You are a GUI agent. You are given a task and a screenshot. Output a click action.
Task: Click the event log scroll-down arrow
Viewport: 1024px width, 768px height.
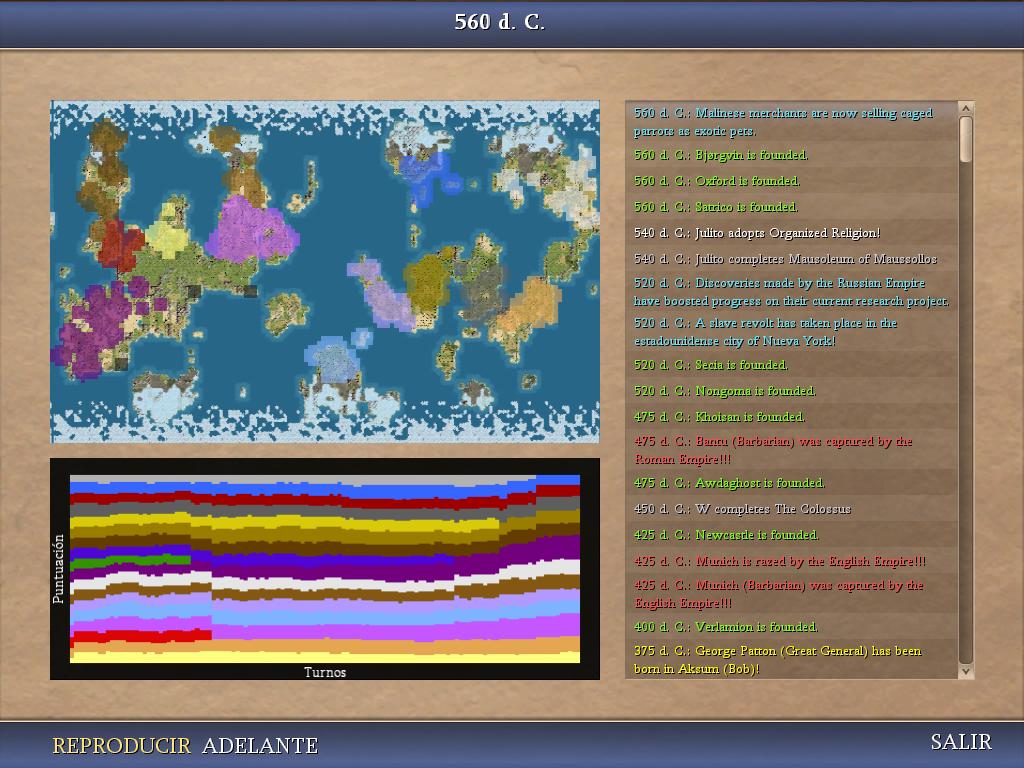(966, 672)
